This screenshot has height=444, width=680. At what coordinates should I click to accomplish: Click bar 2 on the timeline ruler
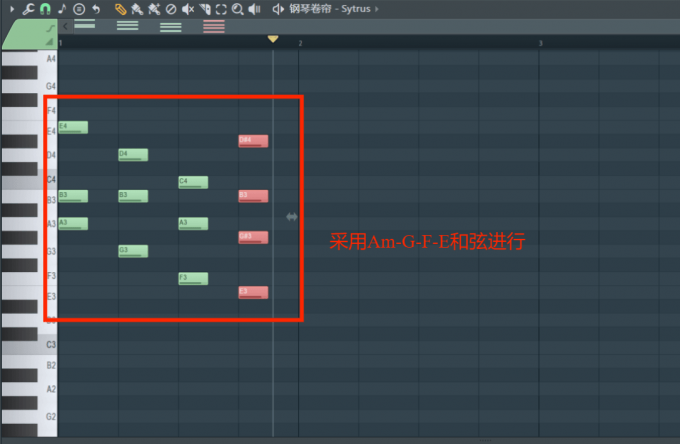tap(300, 43)
